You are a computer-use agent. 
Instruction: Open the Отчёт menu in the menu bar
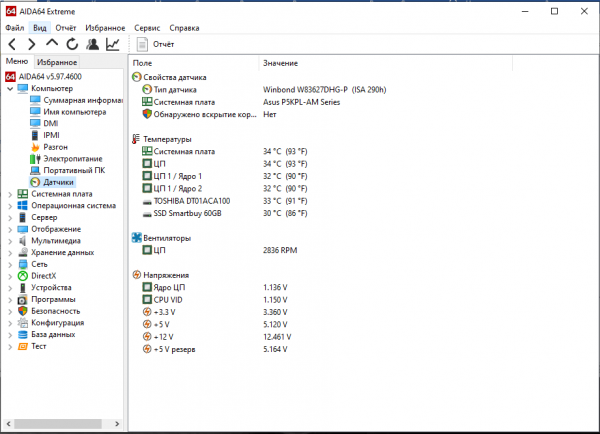[66, 28]
